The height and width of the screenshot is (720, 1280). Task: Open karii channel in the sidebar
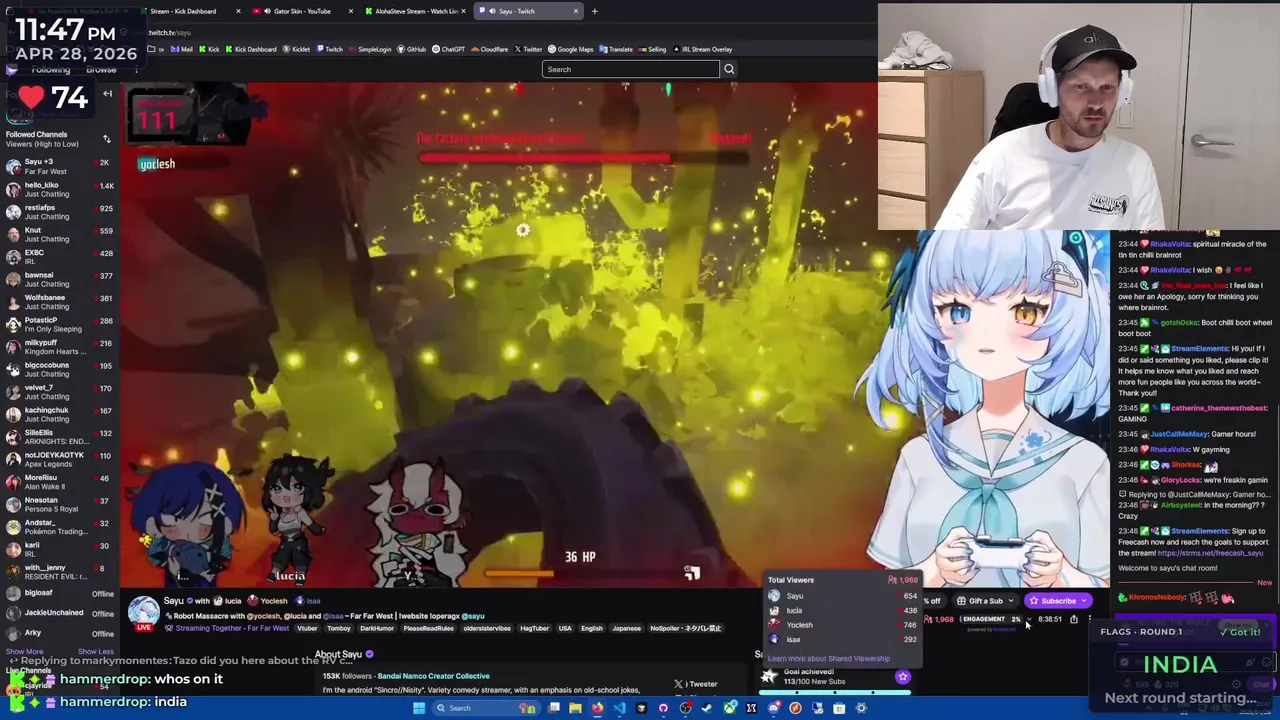coord(58,549)
